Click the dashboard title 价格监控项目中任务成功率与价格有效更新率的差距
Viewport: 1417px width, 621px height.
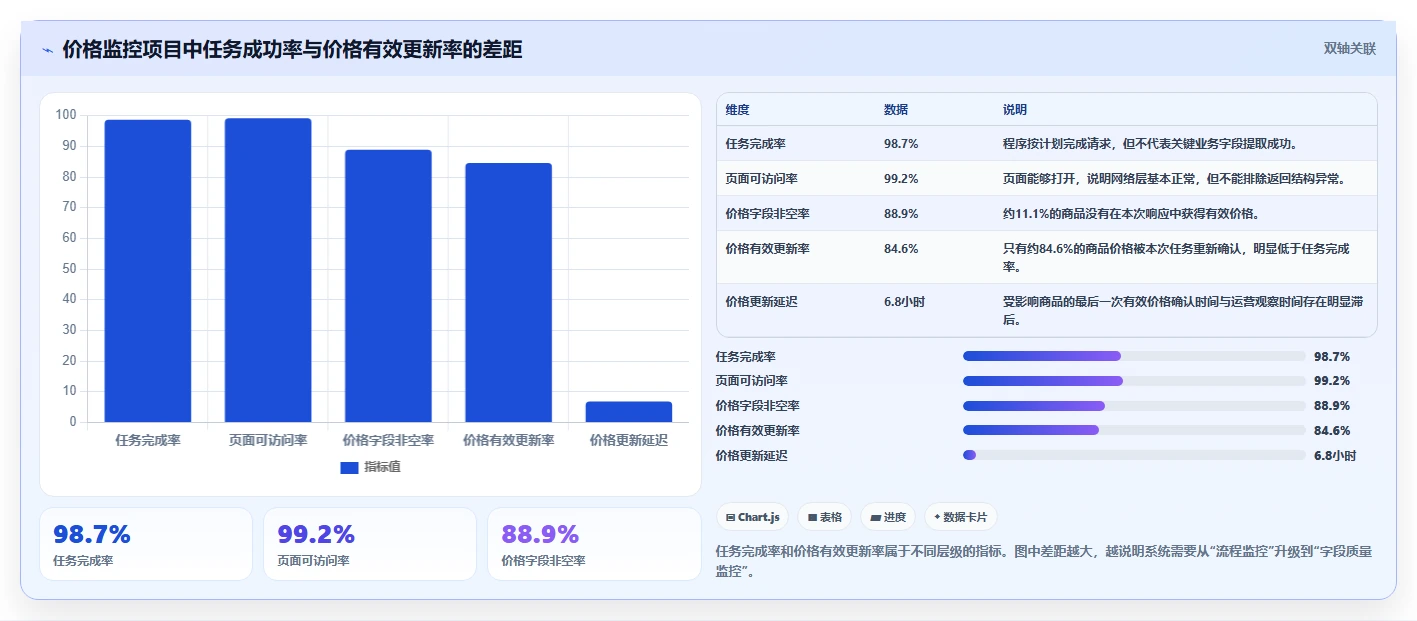pos(292,50)
